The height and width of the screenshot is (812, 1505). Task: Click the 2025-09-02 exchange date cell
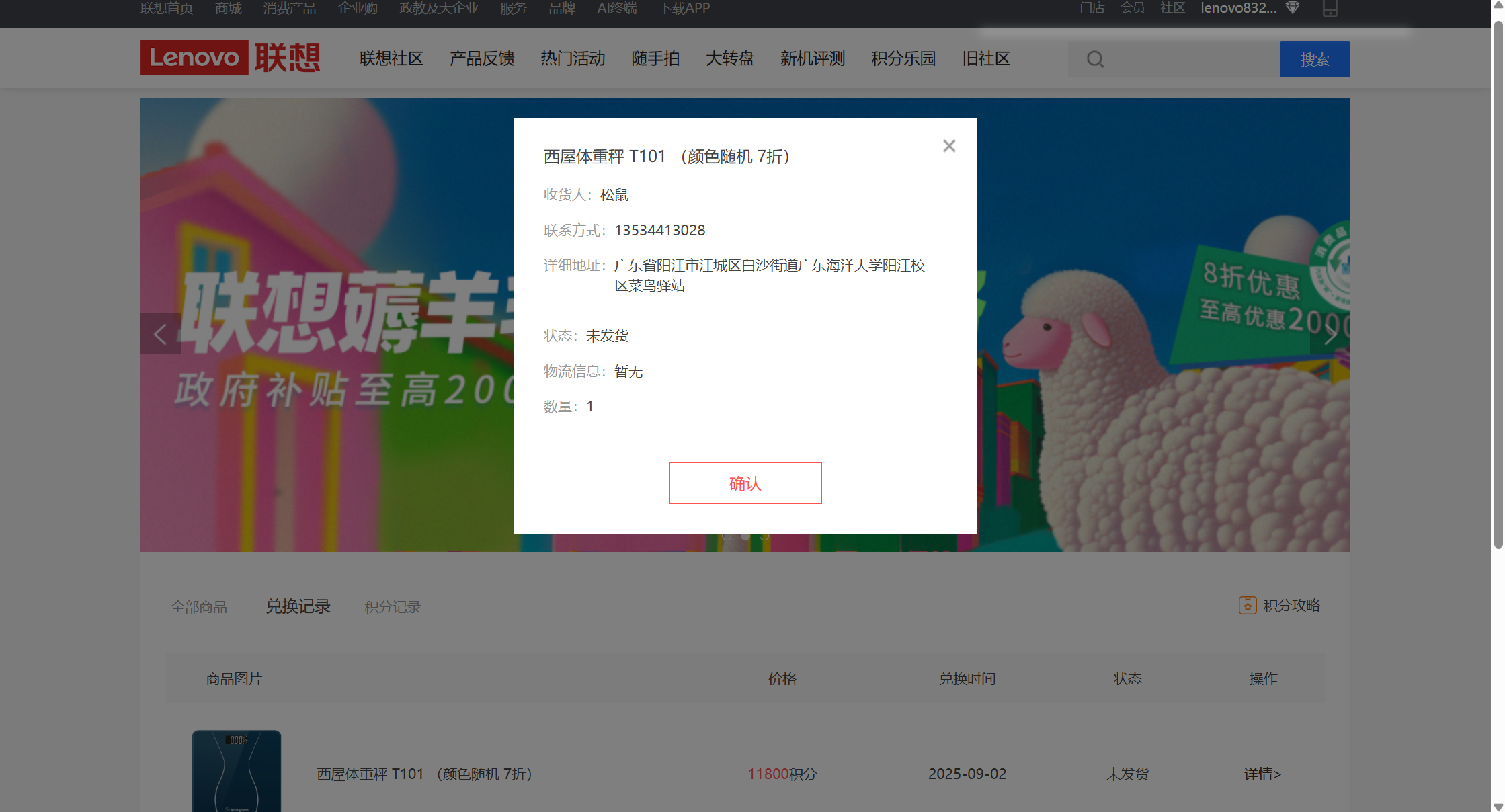tap(967, 774)
